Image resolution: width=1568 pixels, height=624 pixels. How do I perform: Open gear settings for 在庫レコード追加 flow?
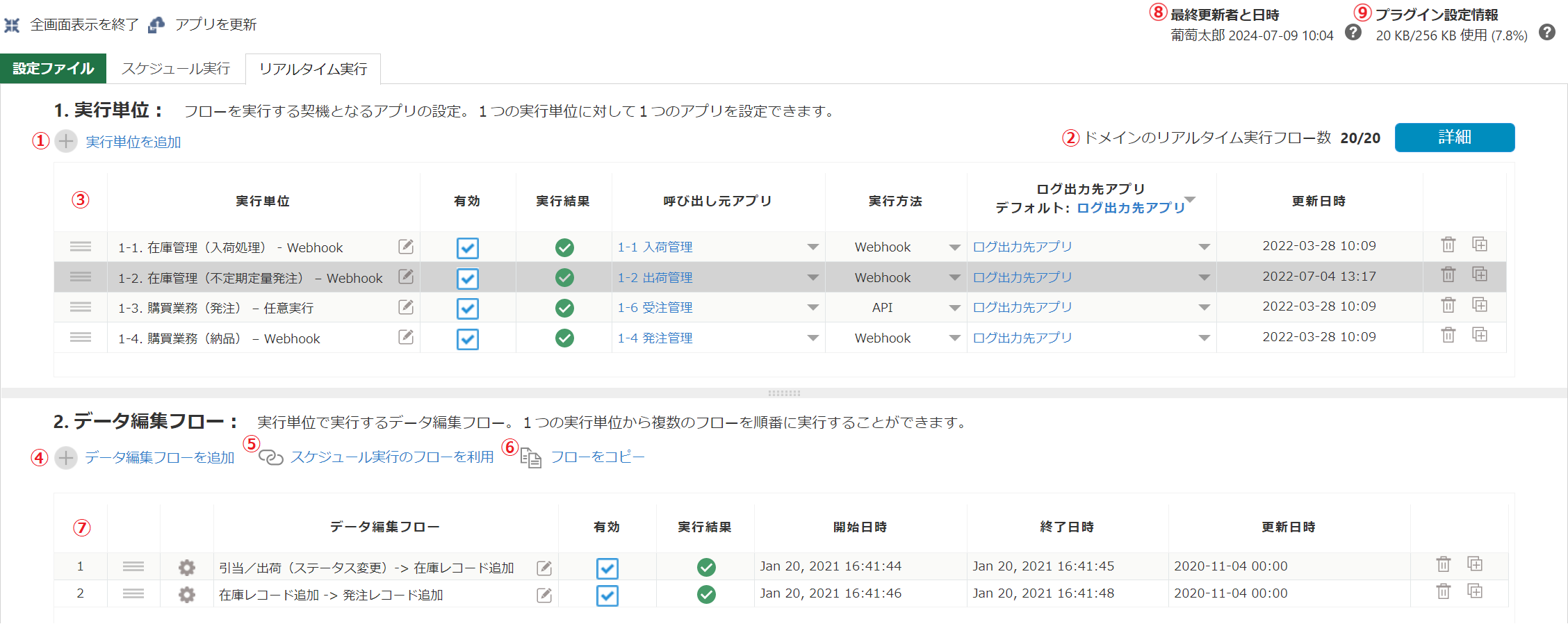[x=187, y=595]
